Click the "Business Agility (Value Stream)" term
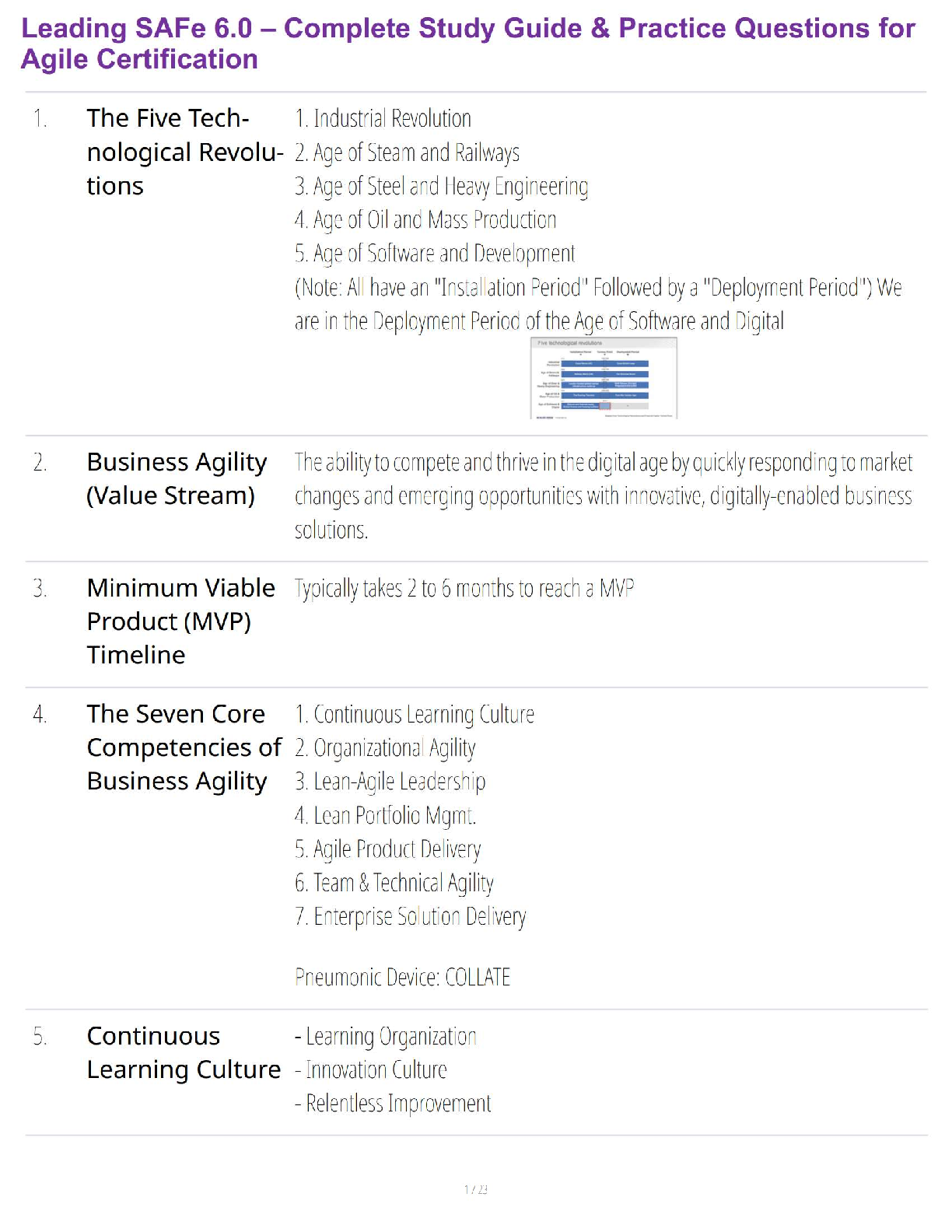This screenshot has width=952, height=1232. click(177, 478)
